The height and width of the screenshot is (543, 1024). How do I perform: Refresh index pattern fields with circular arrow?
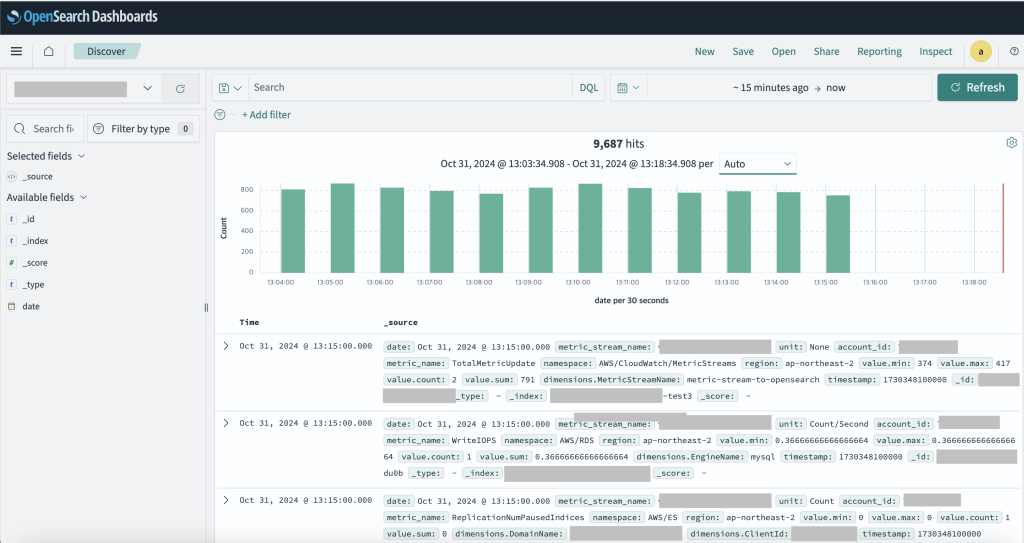pos(180,88)
